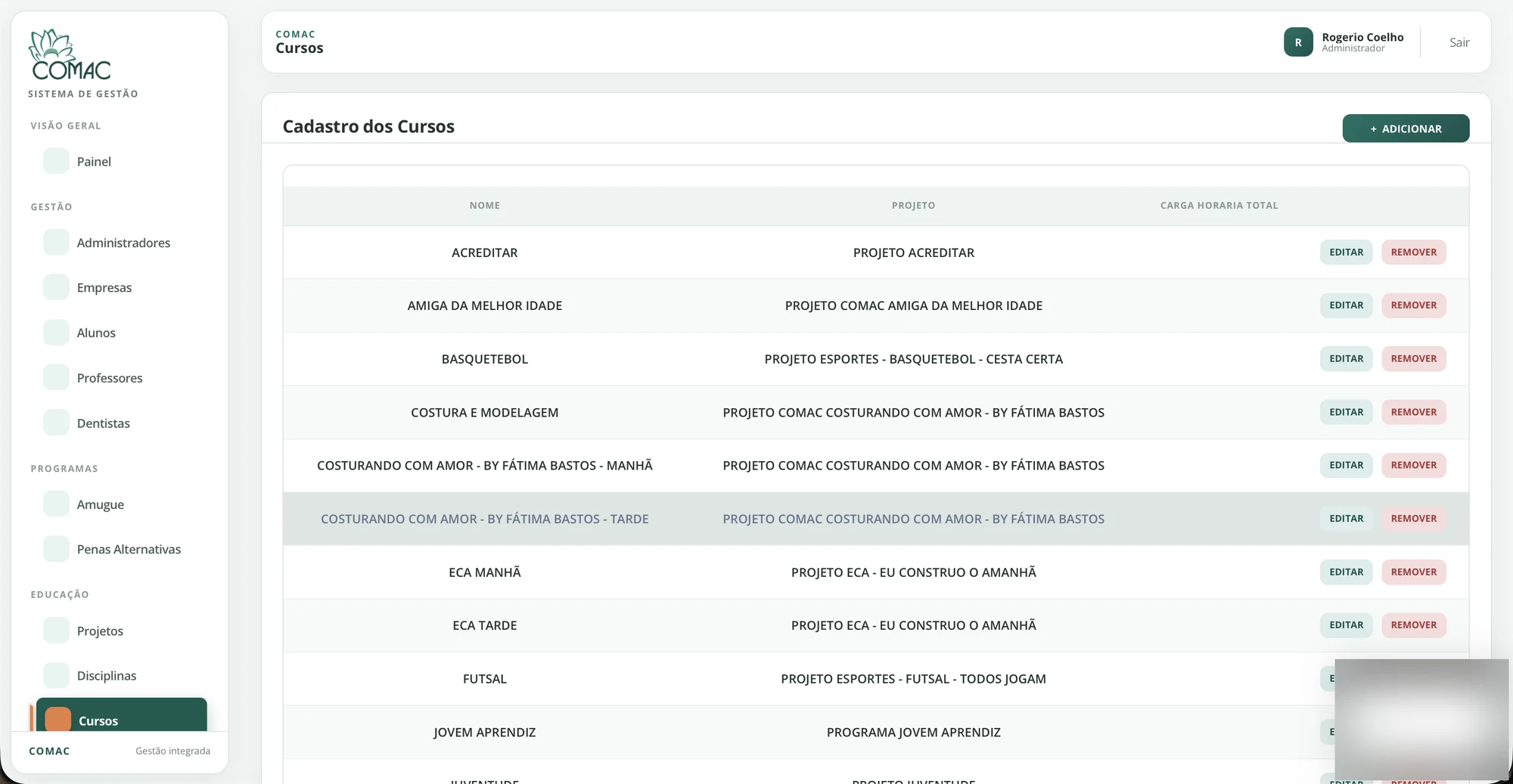Edit the ACREDITAR course
The width and height of the screenshot is (1513, 784).
(x=1346, y=252)
